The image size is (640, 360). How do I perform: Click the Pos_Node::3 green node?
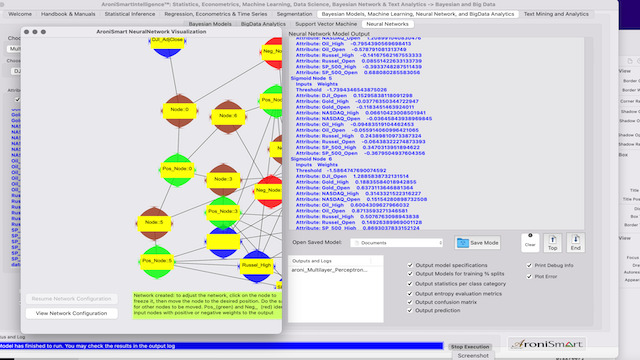[223, 212]
